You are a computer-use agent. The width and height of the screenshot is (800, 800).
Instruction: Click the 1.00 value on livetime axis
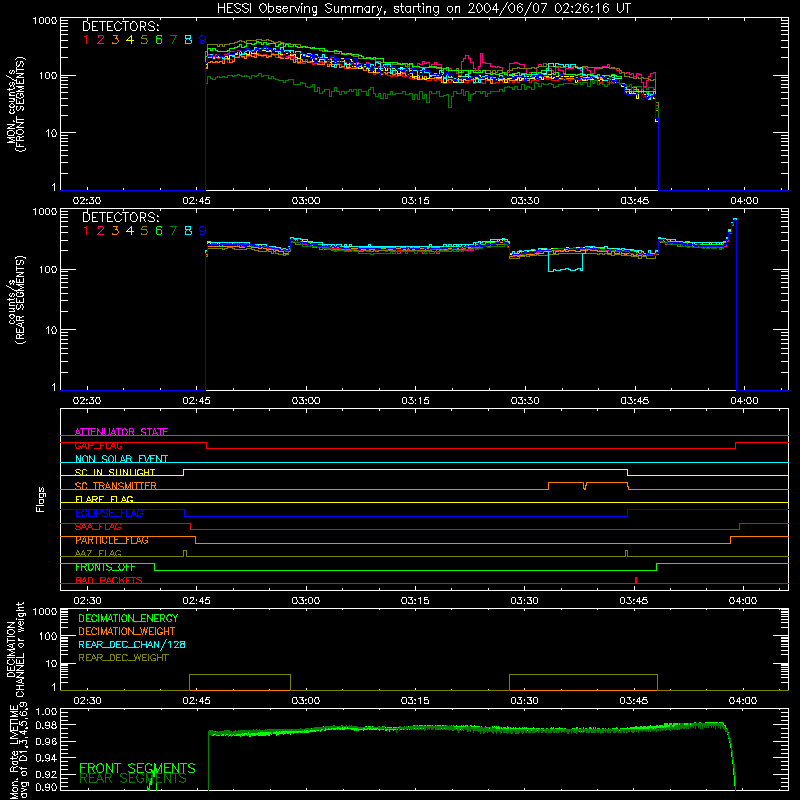click(47, 712)
